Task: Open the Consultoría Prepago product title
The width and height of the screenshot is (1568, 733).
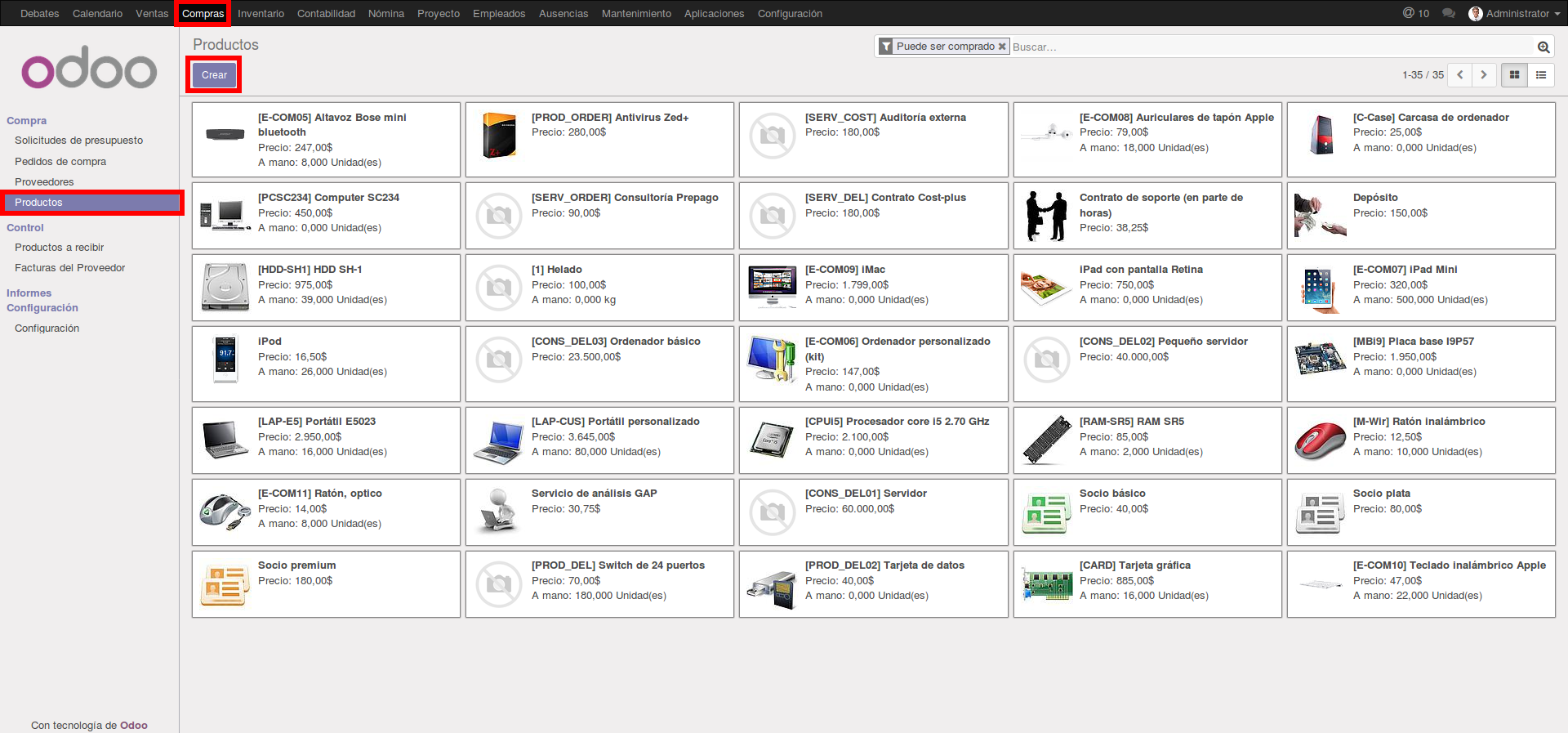Action: click(625, 198)
